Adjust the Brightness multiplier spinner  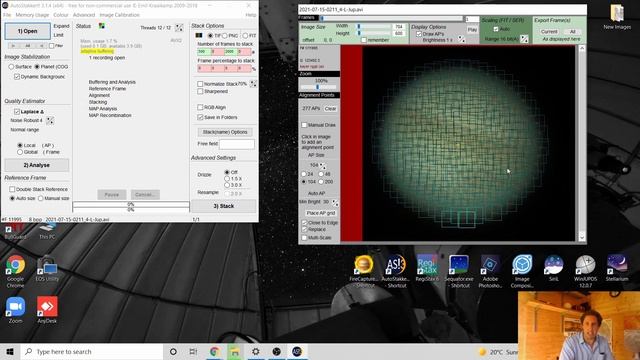(x=461, y=40)
